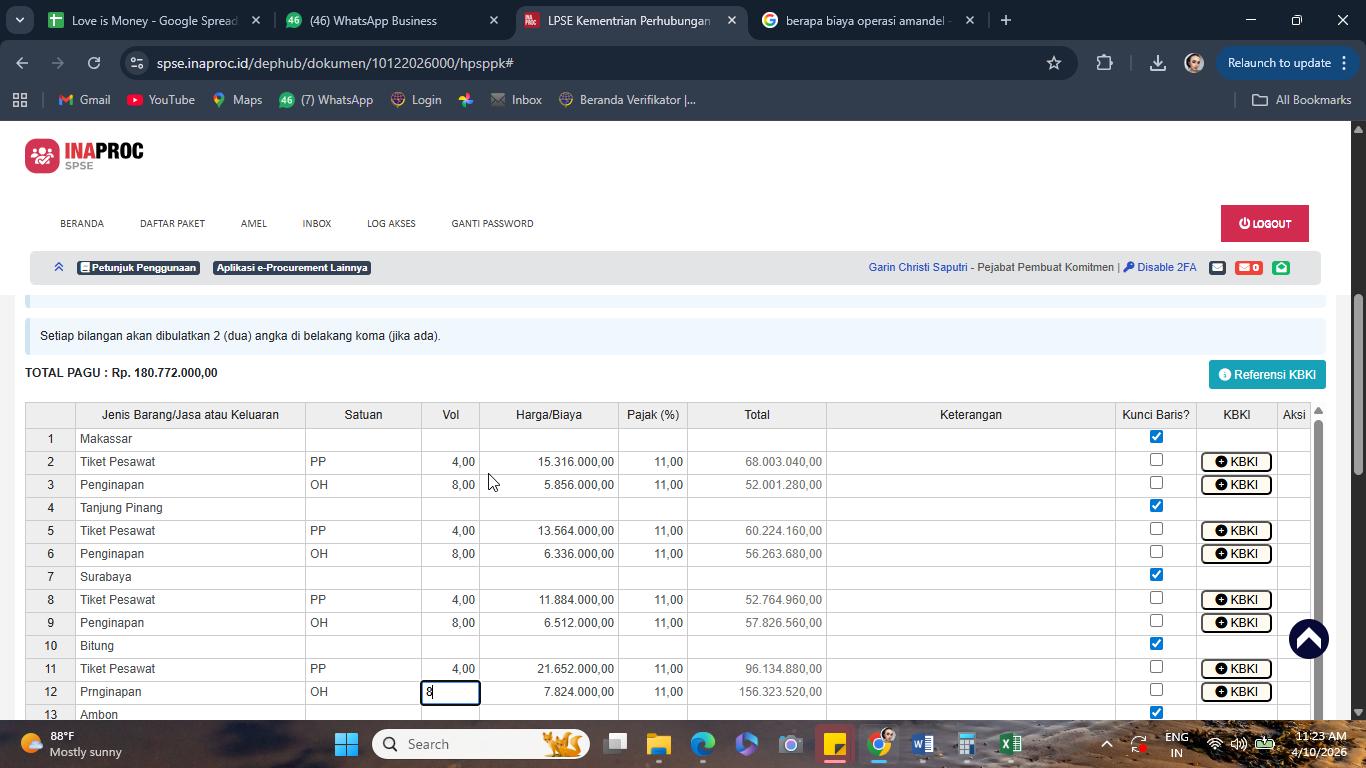Add KBKI for row 3 Penginapan
Screen dimensions: 1366x768
1236,485
